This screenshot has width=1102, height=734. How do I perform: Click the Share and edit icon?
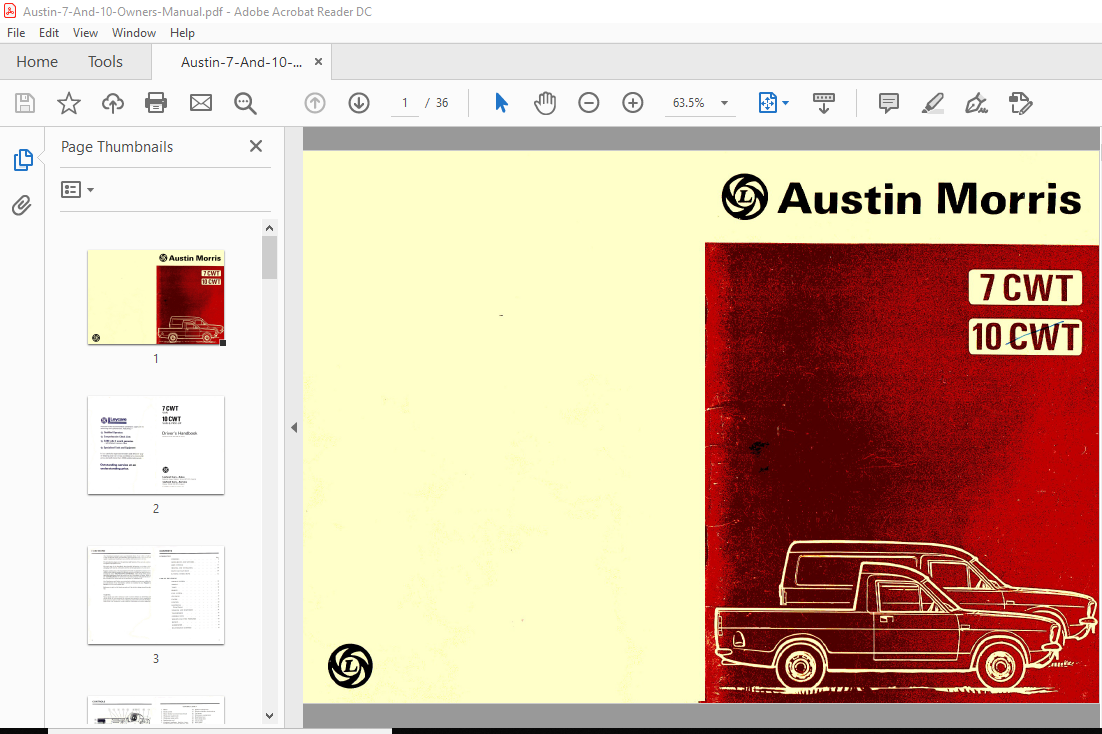pyautogui.click(x=1020, y=103)
